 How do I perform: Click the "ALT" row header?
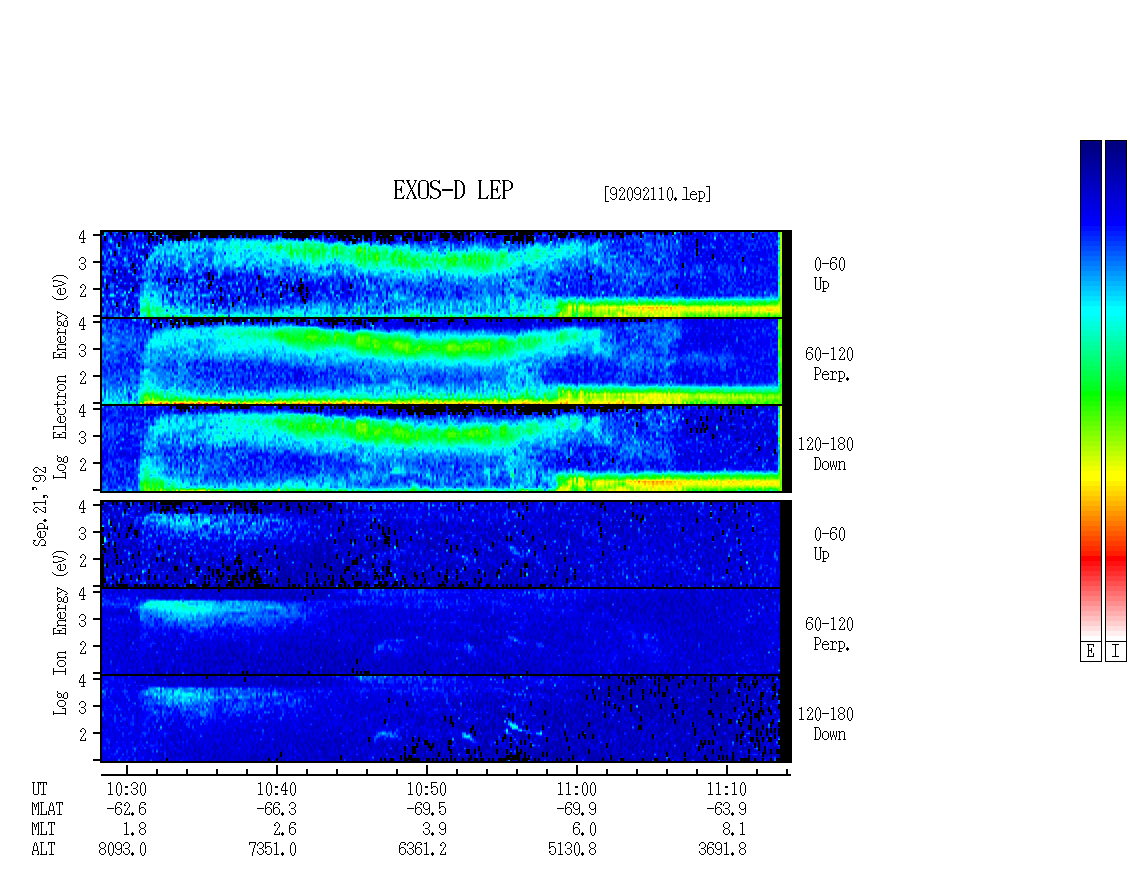(43, 850)
